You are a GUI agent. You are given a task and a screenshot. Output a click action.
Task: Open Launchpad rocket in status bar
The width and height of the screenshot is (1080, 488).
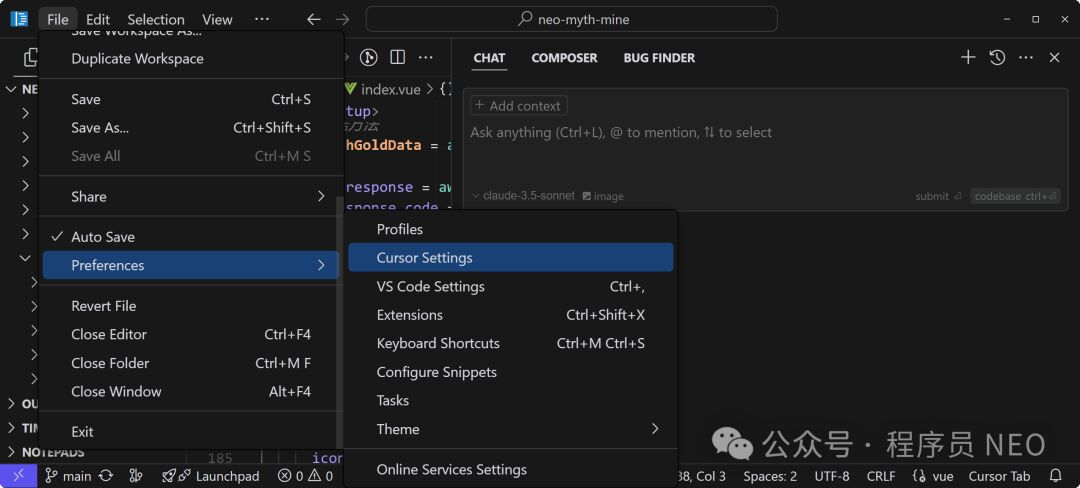(210, 476)
